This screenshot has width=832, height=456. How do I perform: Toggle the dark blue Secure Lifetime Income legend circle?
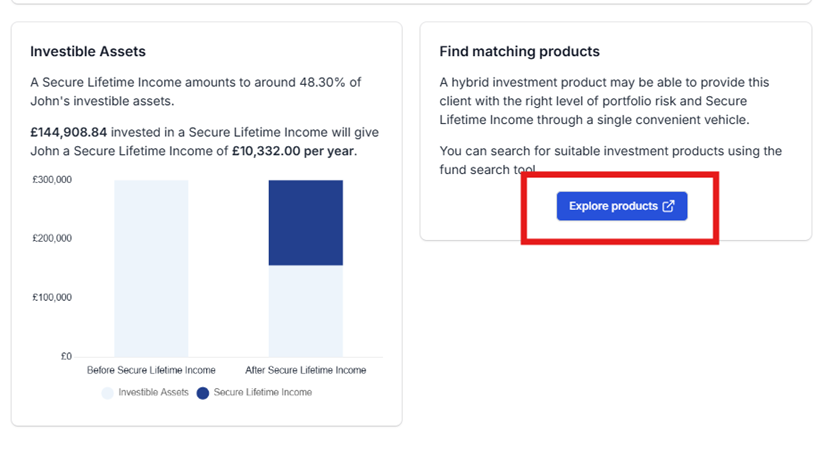tap(203, 393)
